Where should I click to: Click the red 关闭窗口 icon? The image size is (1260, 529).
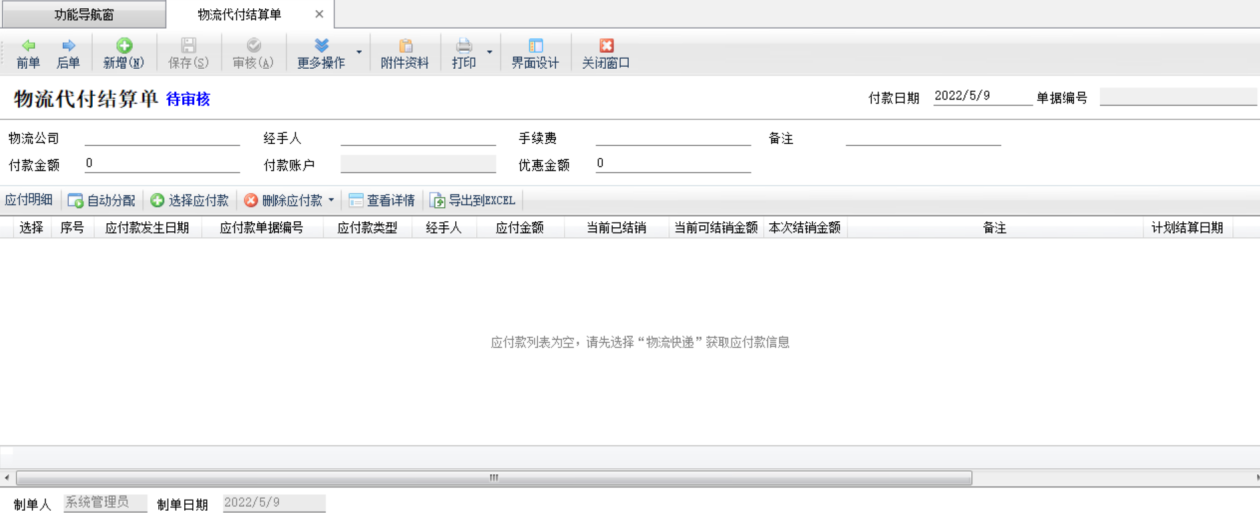pos(606,46)
